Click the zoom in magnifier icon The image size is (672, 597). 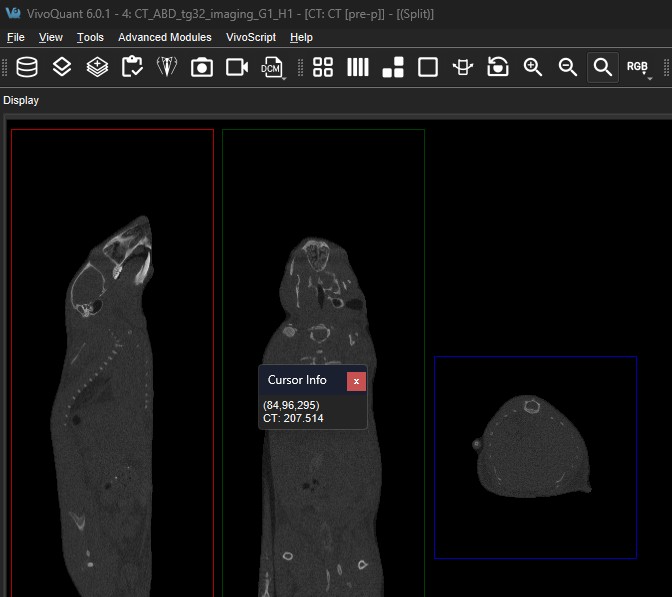[x=533, y=67]
